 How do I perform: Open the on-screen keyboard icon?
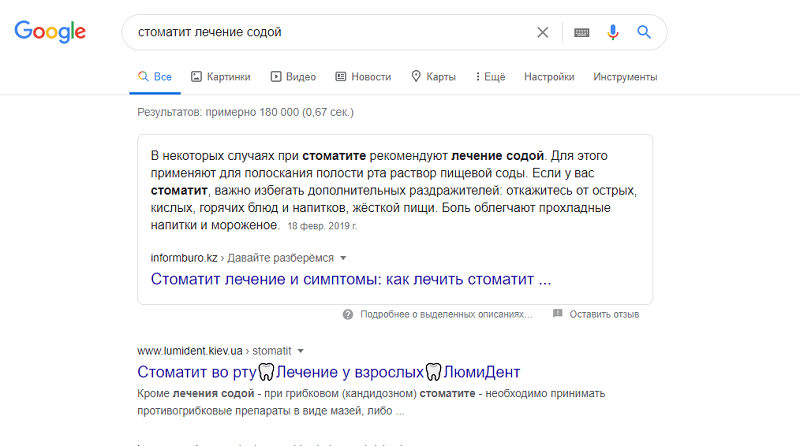click(581, 32)
